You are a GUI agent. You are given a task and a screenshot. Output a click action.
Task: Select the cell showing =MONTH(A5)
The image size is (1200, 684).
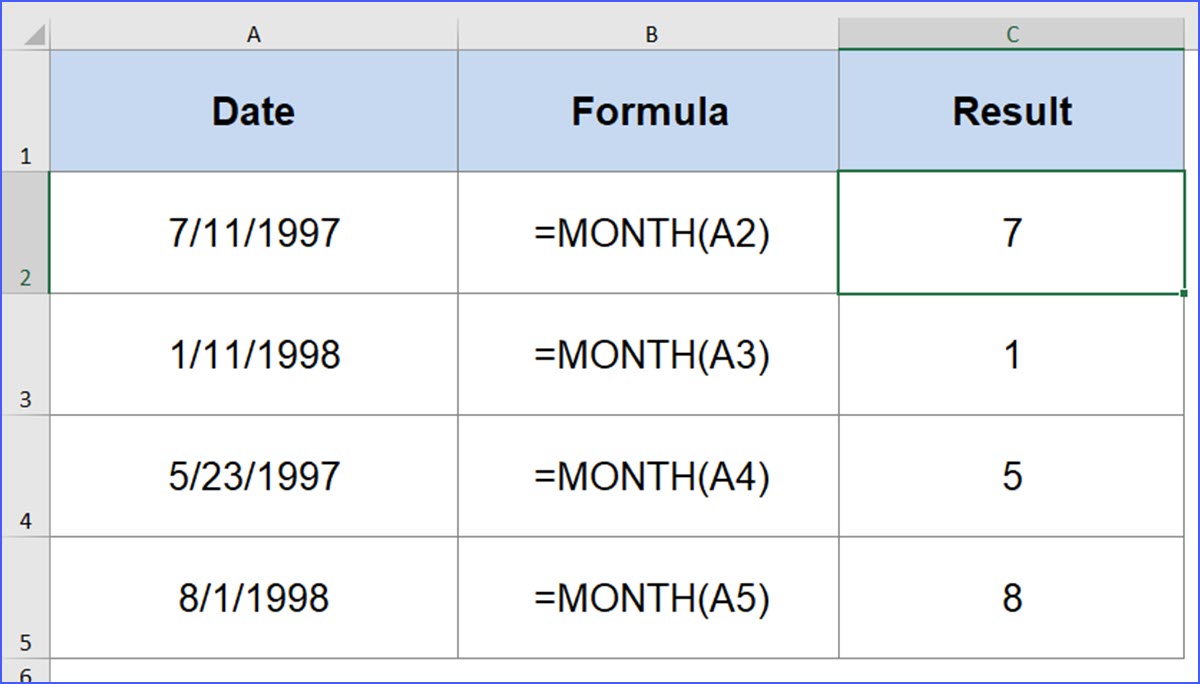click(651, 598)
